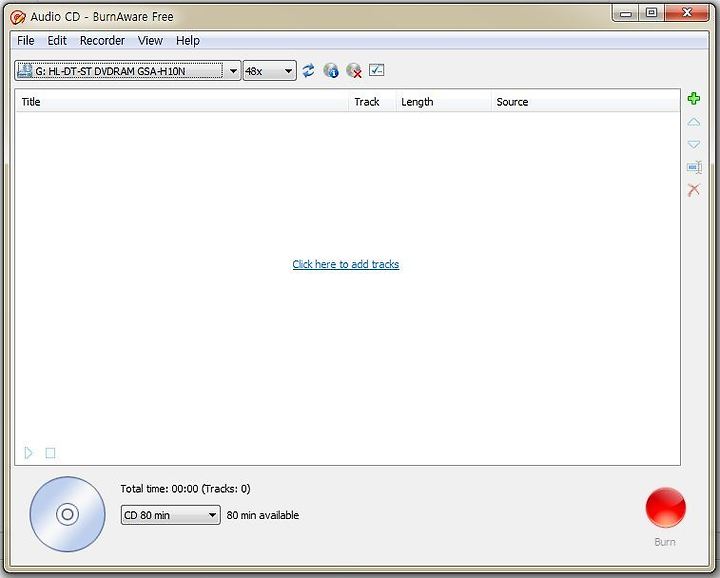Open the recorder drive dropdown G: HL-DT-ST
Screen dimensions: 720x578
click(128, 71)
